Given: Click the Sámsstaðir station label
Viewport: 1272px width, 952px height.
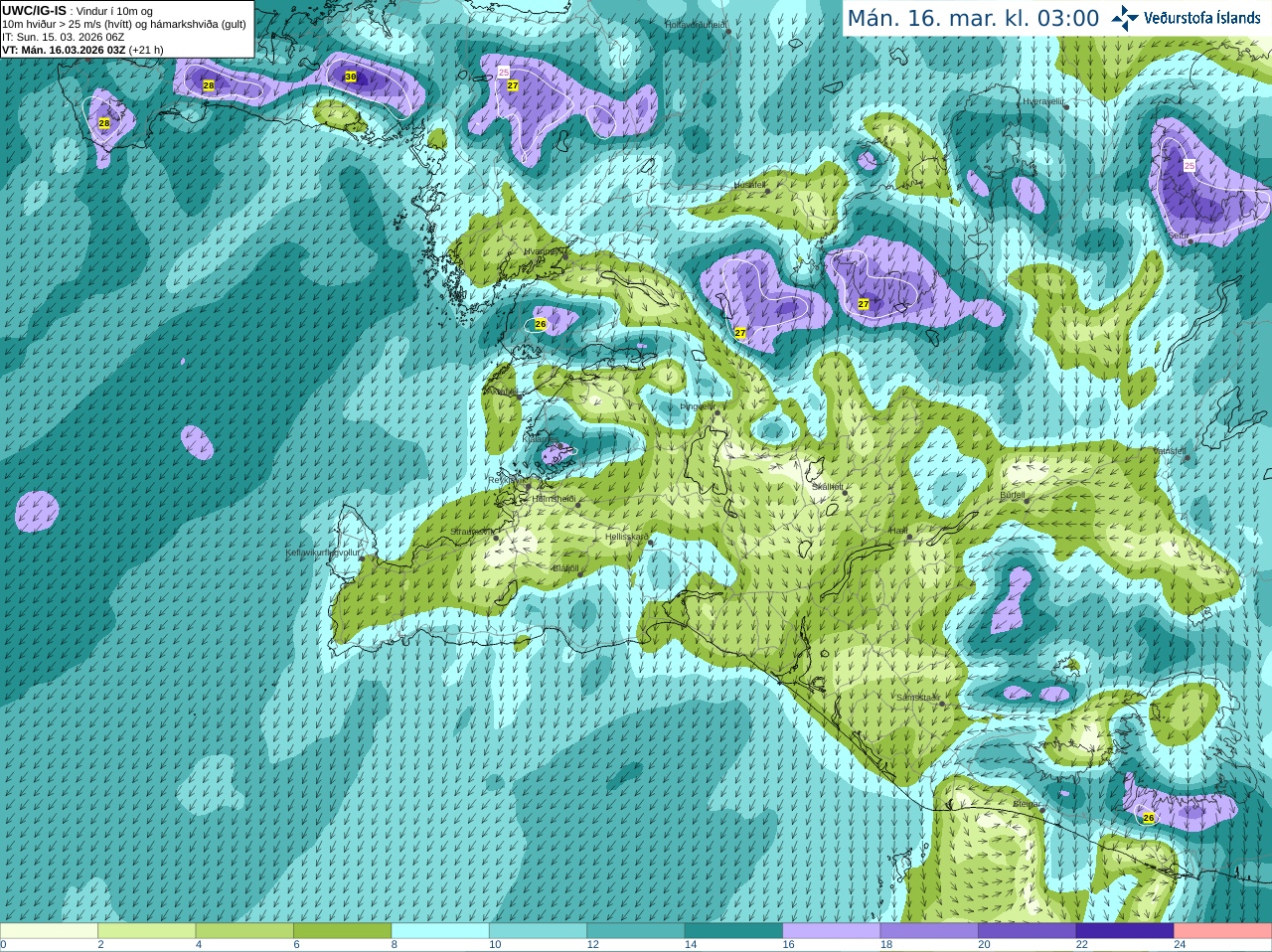Looking at the screenshot, I should 917,698.
